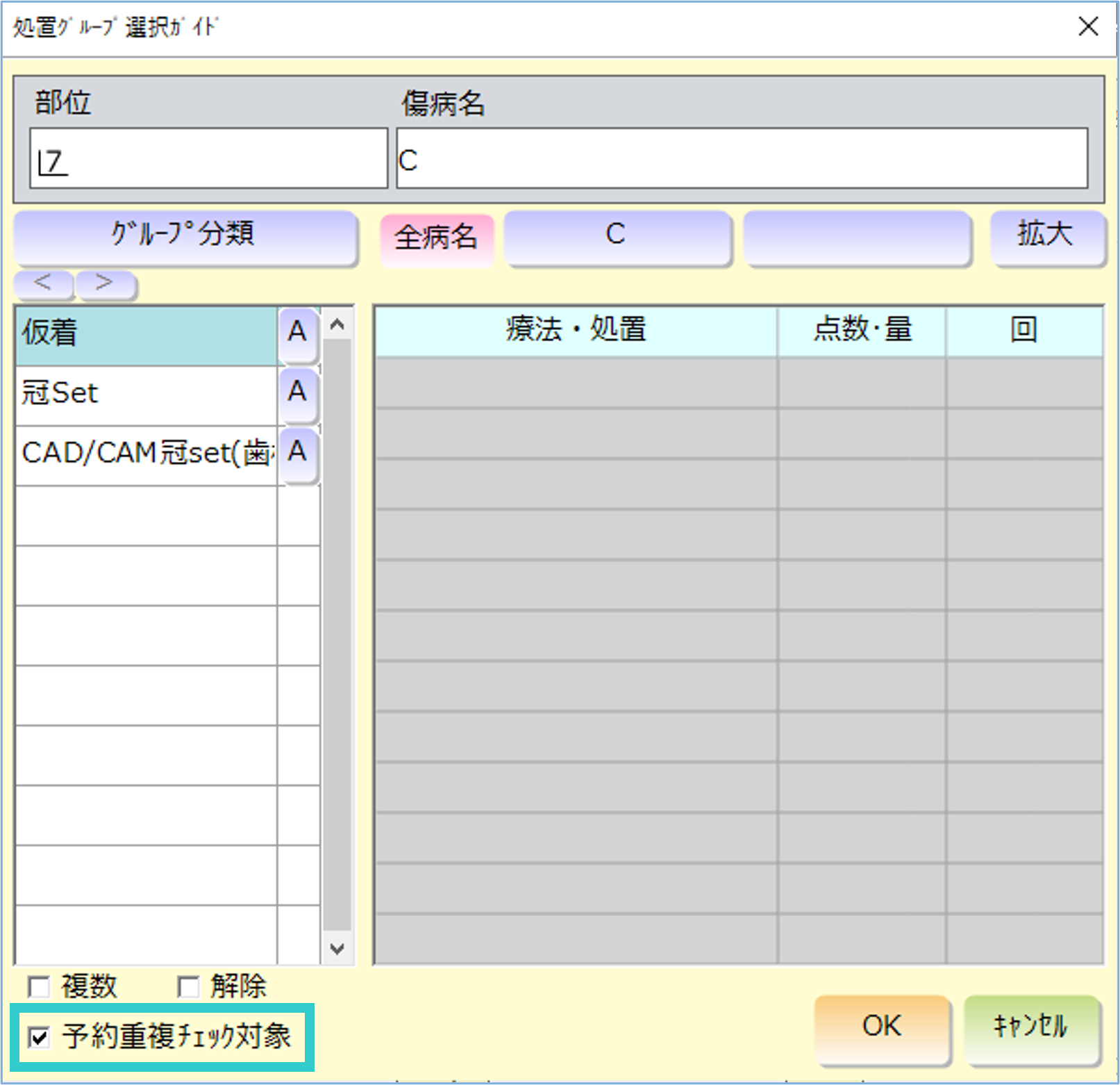Open the グループ分類 selector

[x=185, y=236]
